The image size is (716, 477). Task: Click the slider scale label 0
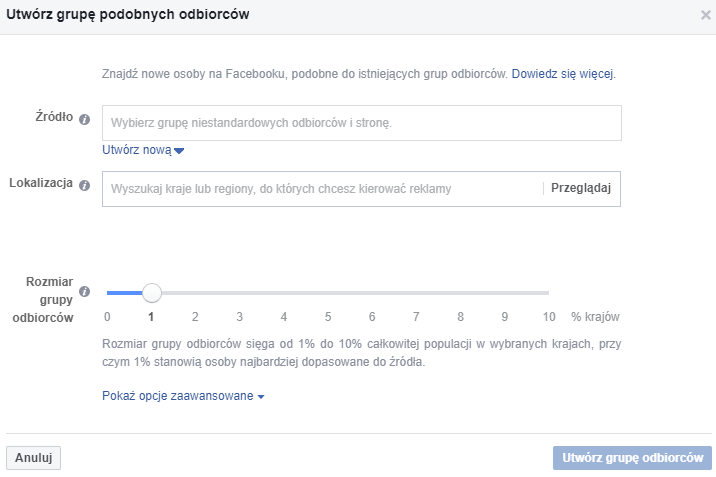coord(107,317)
